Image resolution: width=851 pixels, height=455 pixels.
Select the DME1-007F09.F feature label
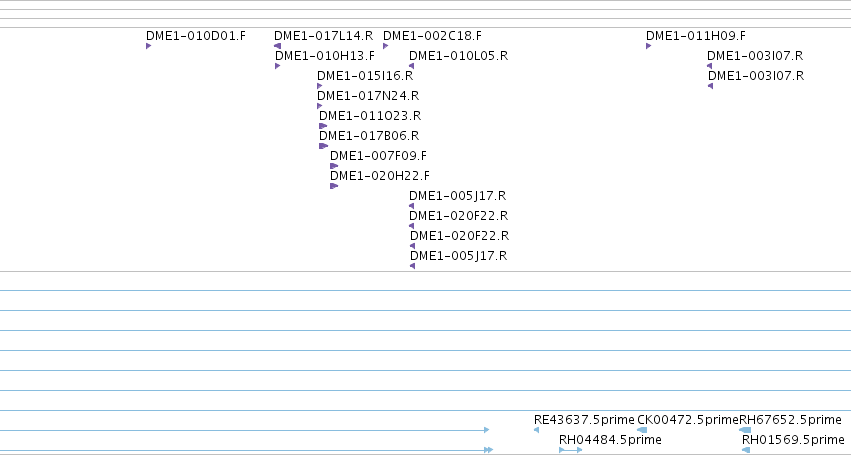pos(378,156)
